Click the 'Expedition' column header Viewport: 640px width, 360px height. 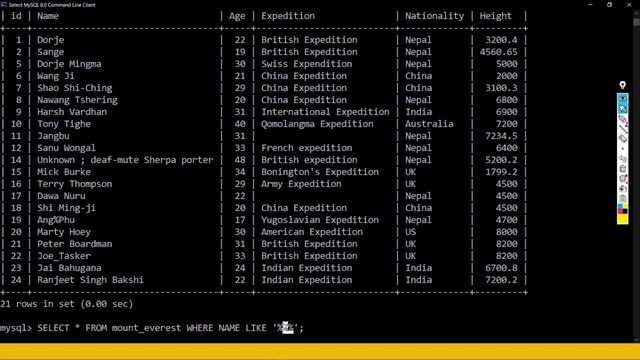coord(288,16)
